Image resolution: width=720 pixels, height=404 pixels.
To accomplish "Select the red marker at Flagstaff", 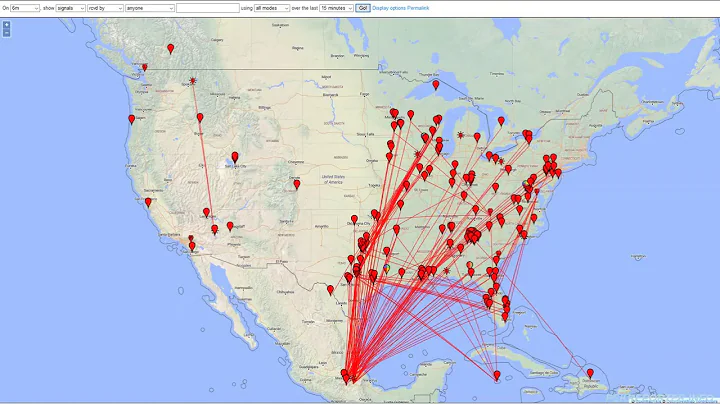I will coord(230,226).
